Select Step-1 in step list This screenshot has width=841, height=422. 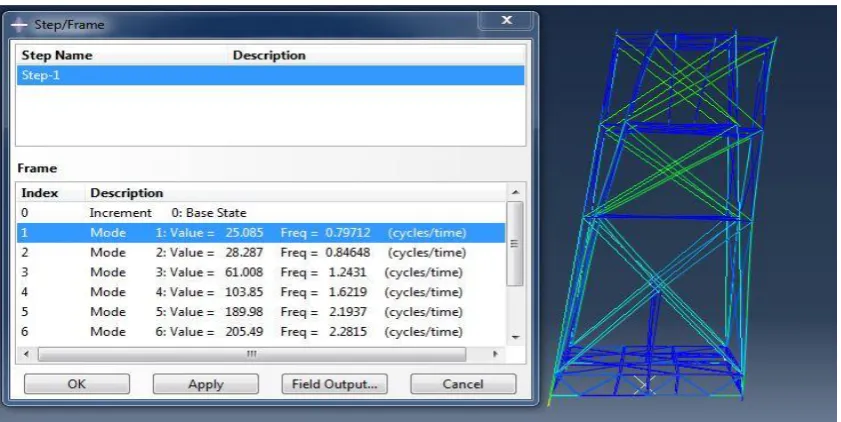[270, 75]
